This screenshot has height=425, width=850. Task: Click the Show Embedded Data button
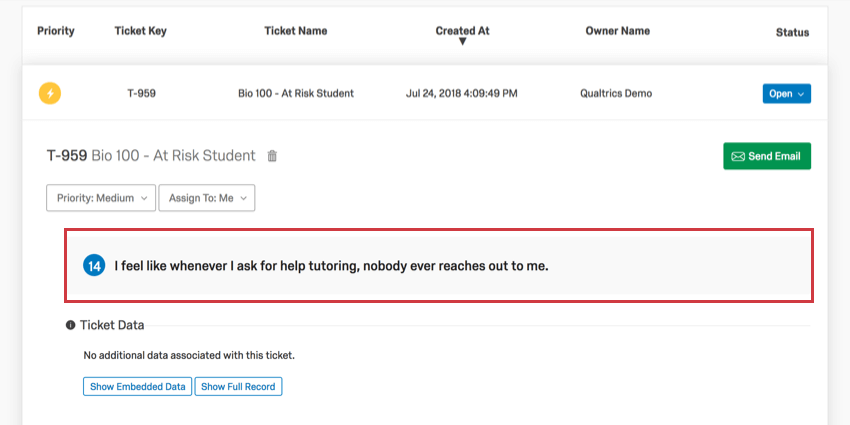(x=138, y=387)
